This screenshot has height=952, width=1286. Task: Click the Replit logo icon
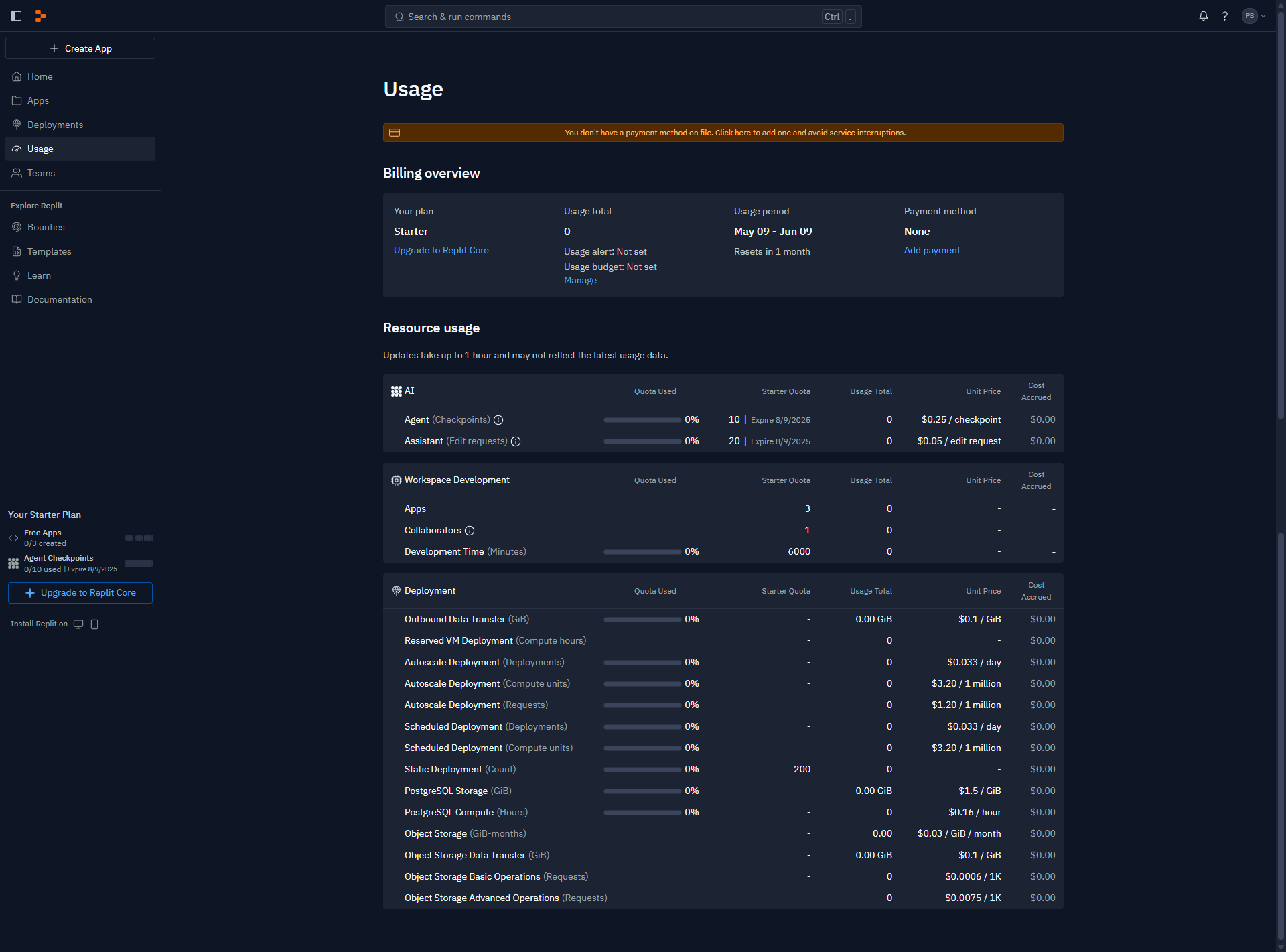click(x=40, y=16)
